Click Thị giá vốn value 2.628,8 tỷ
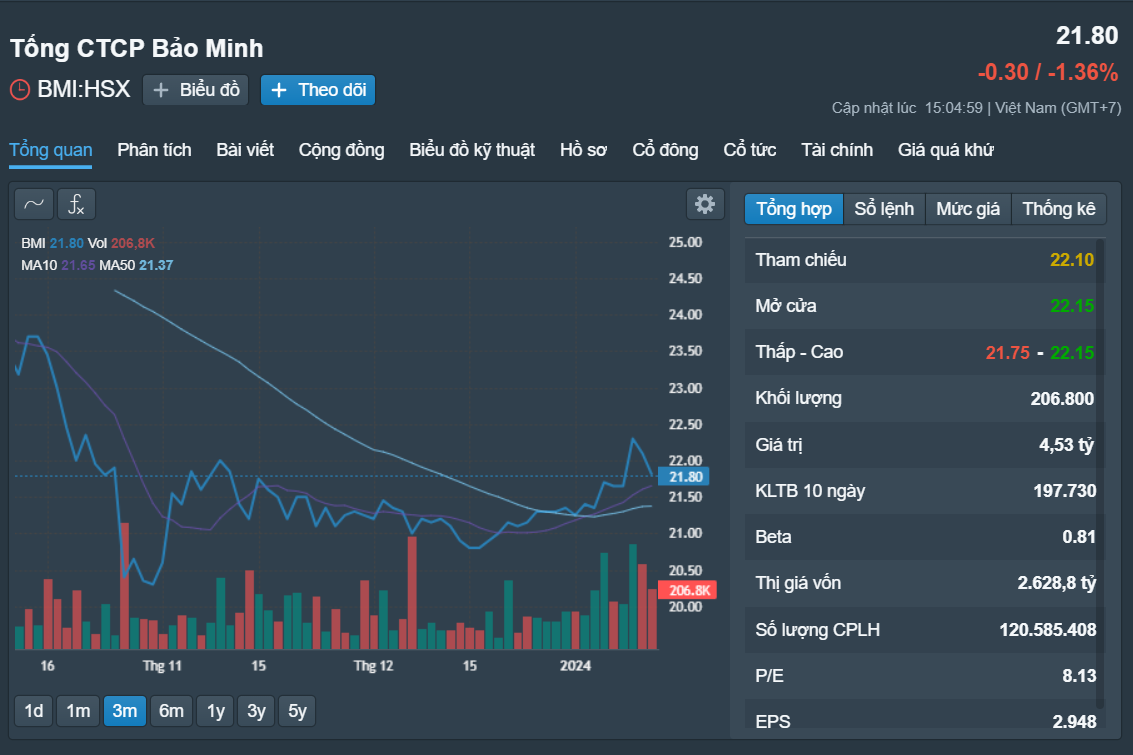 (x=1056, y=584)
